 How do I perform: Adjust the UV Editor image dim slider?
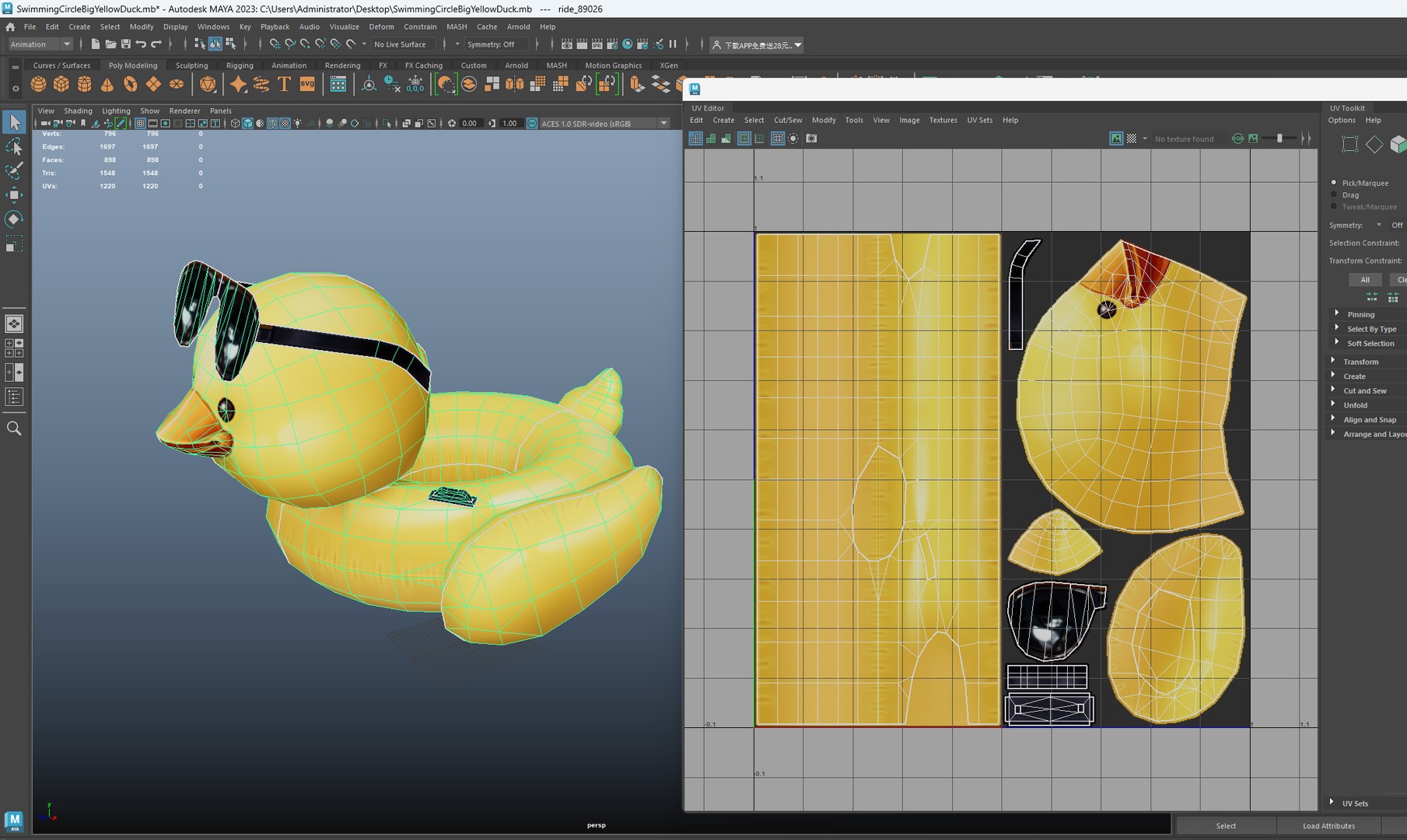click(1279, 138)
